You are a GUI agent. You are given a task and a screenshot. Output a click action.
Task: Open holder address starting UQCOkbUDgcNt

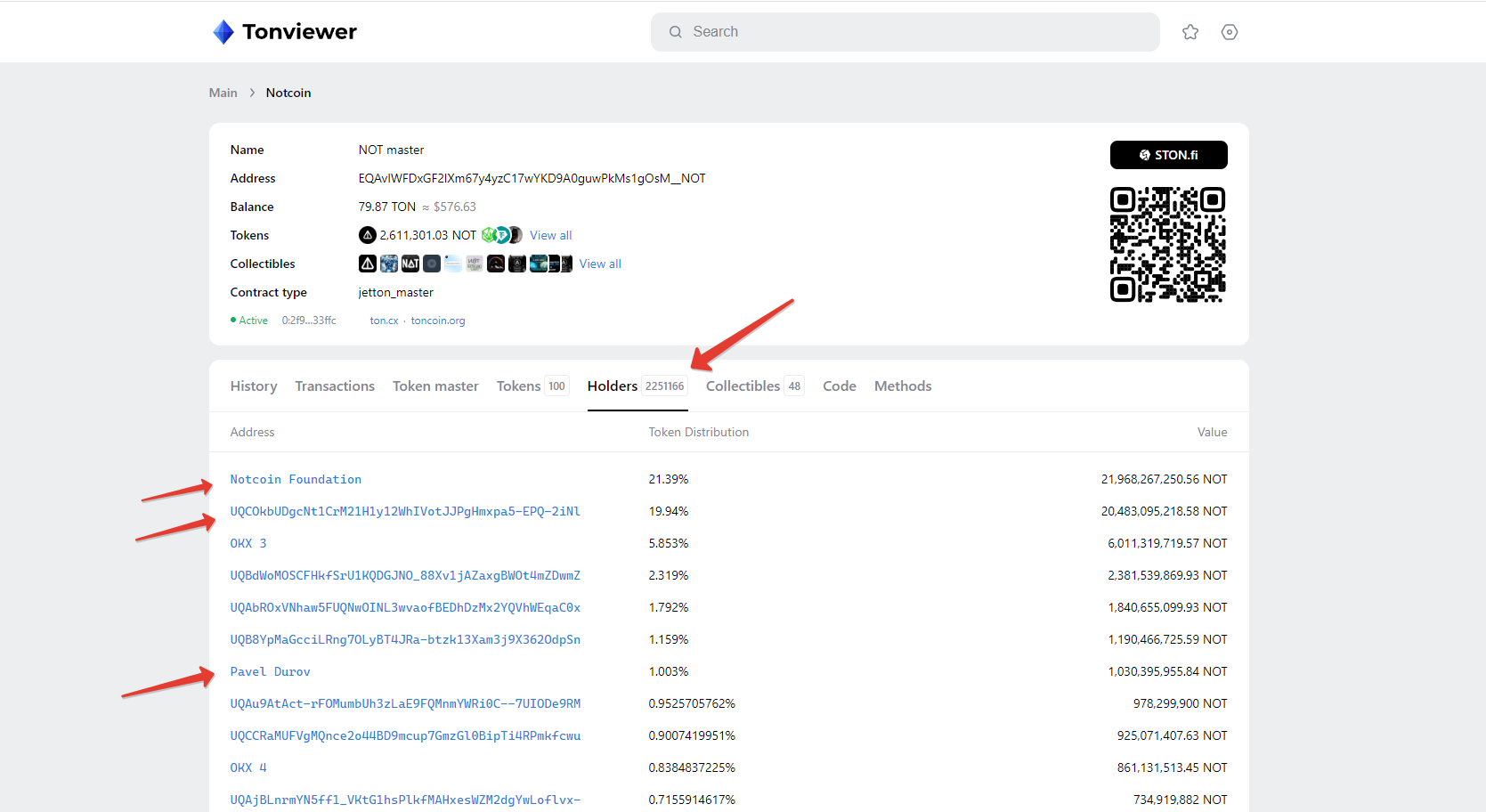pyautogui.click(x=405, y=511)
